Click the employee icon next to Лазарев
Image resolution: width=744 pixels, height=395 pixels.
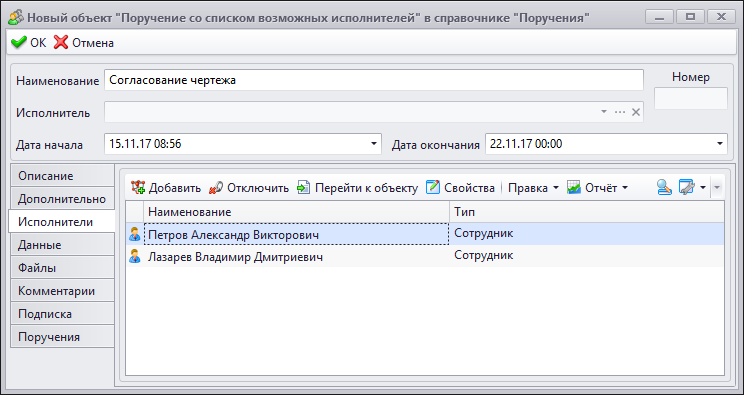coord(135,257)
